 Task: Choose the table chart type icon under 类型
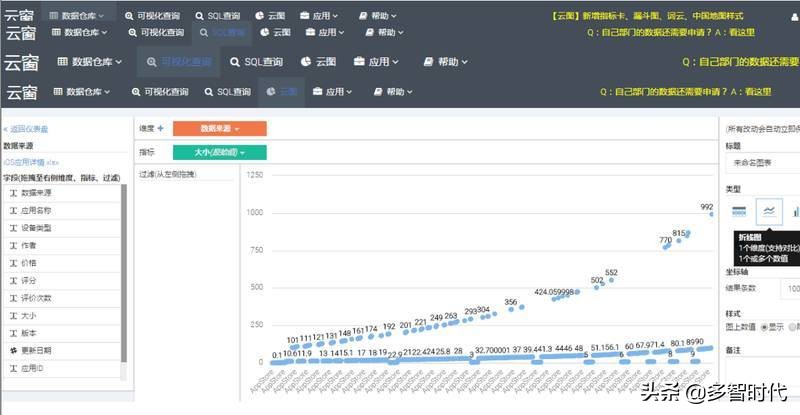click(x=739, y=211)
